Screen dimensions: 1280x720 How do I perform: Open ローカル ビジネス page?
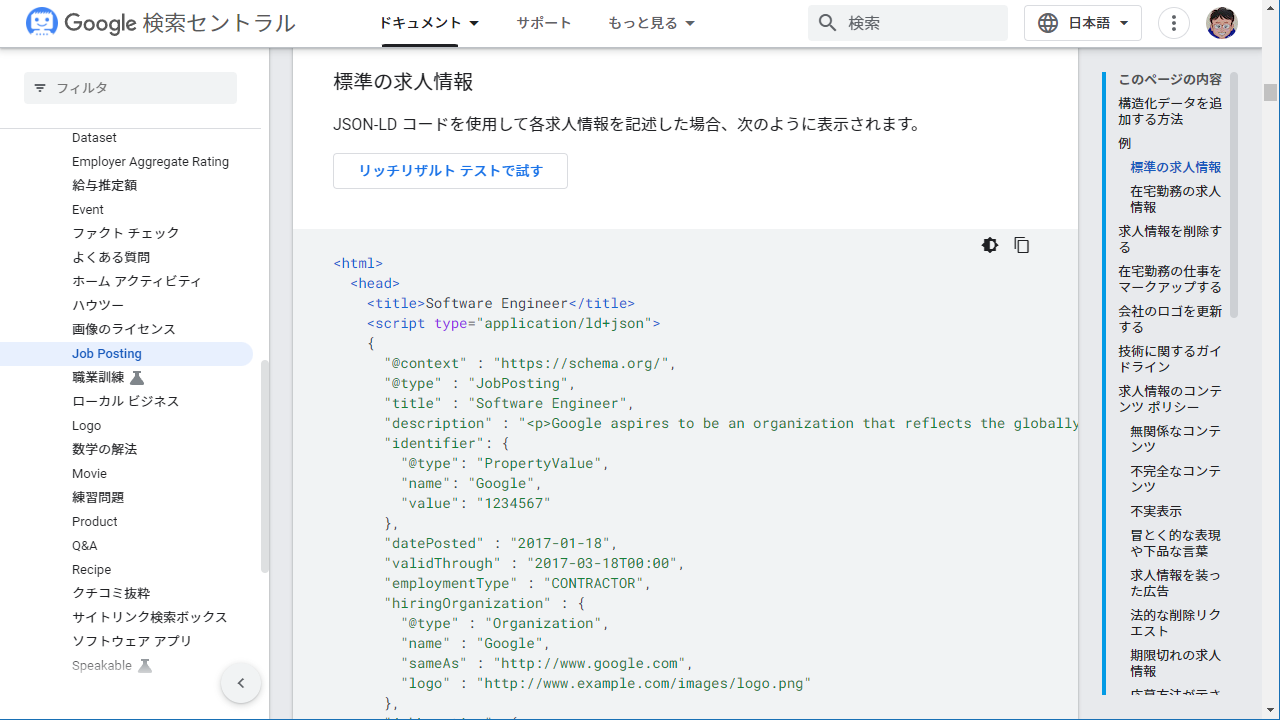(126, 401)
